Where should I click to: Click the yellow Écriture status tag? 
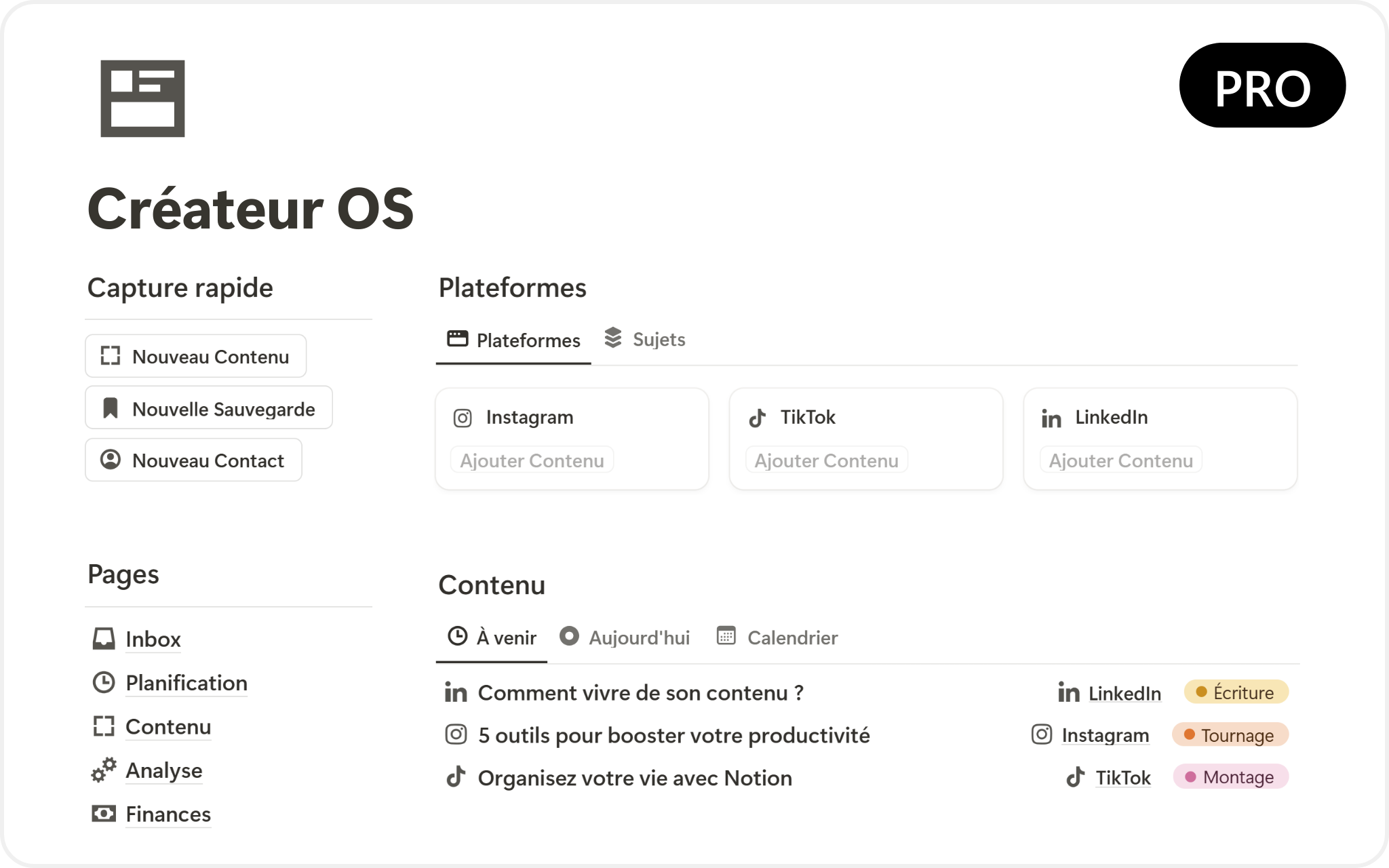tap(1236, 692)
